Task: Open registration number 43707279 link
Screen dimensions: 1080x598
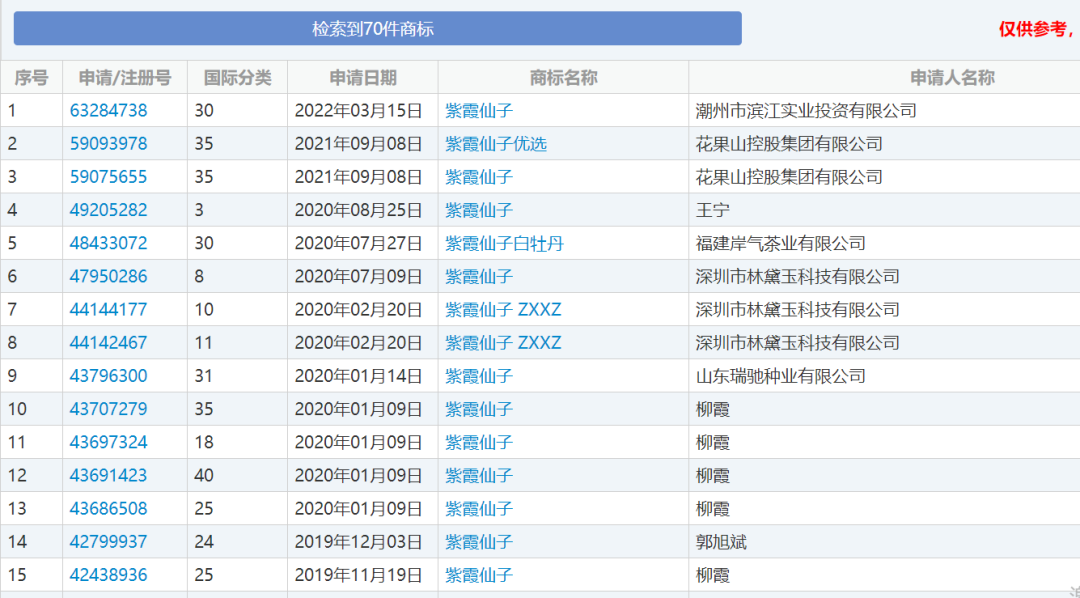Action: 108,409
